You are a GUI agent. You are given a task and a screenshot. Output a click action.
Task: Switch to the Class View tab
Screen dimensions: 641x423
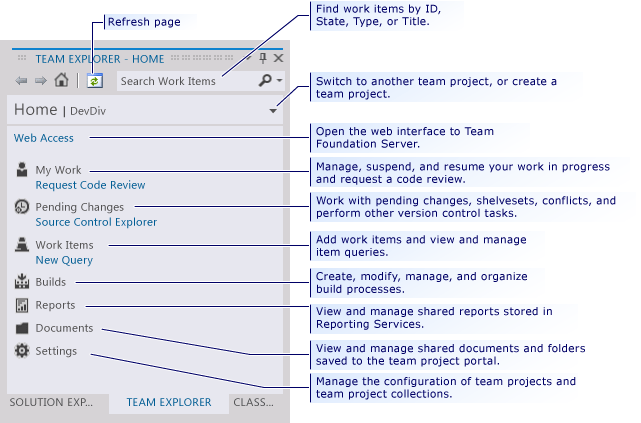pyautogui.click(x=253, y=402)
